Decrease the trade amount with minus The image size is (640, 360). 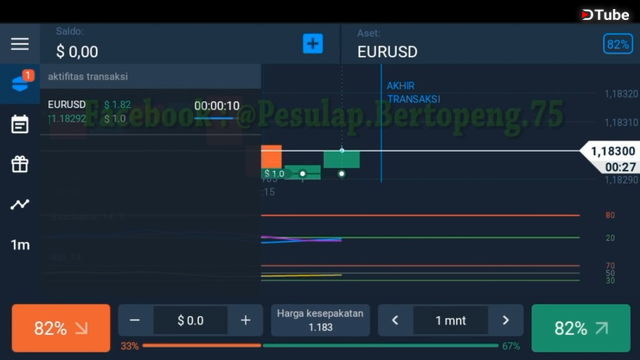(135, 320)
